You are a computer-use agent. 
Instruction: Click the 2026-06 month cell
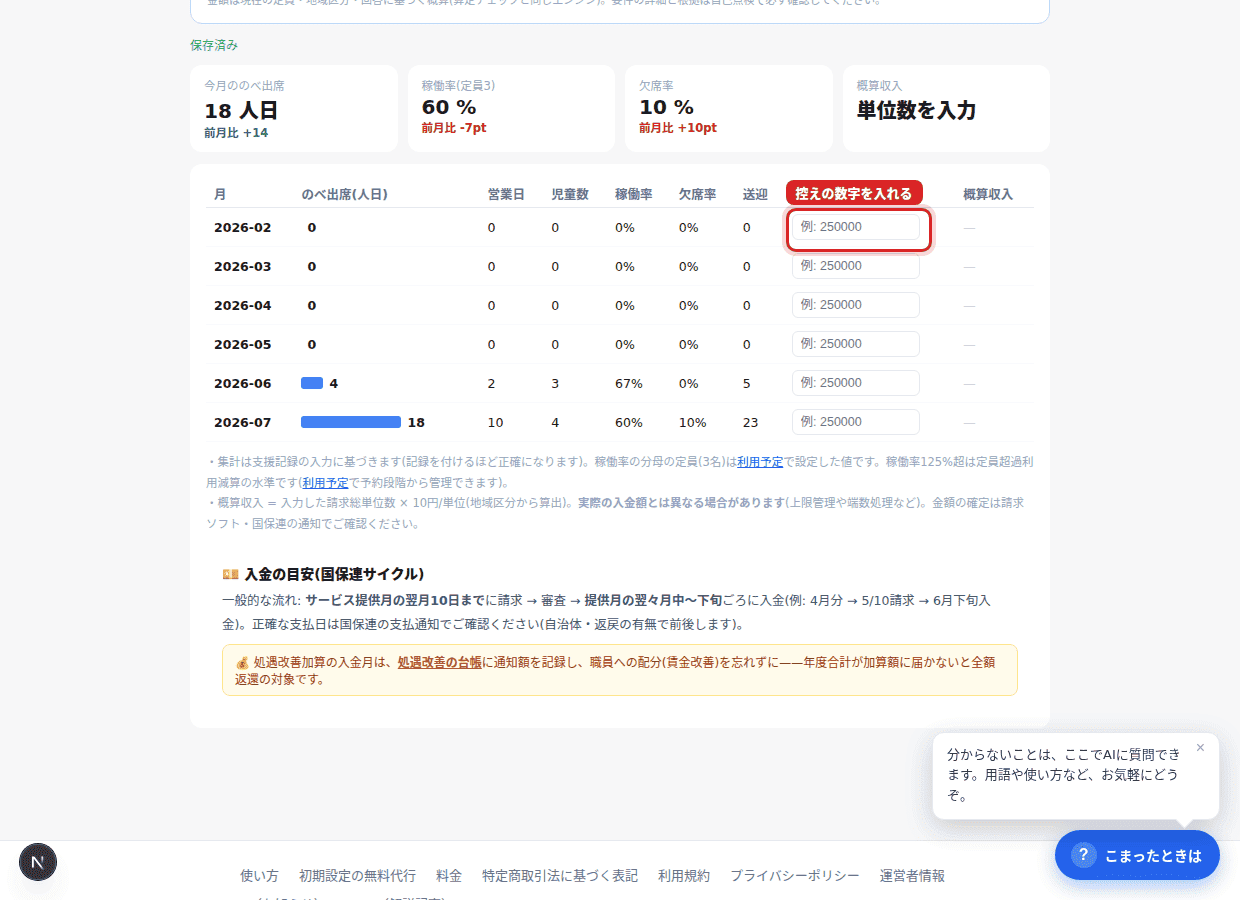[242, 384]
